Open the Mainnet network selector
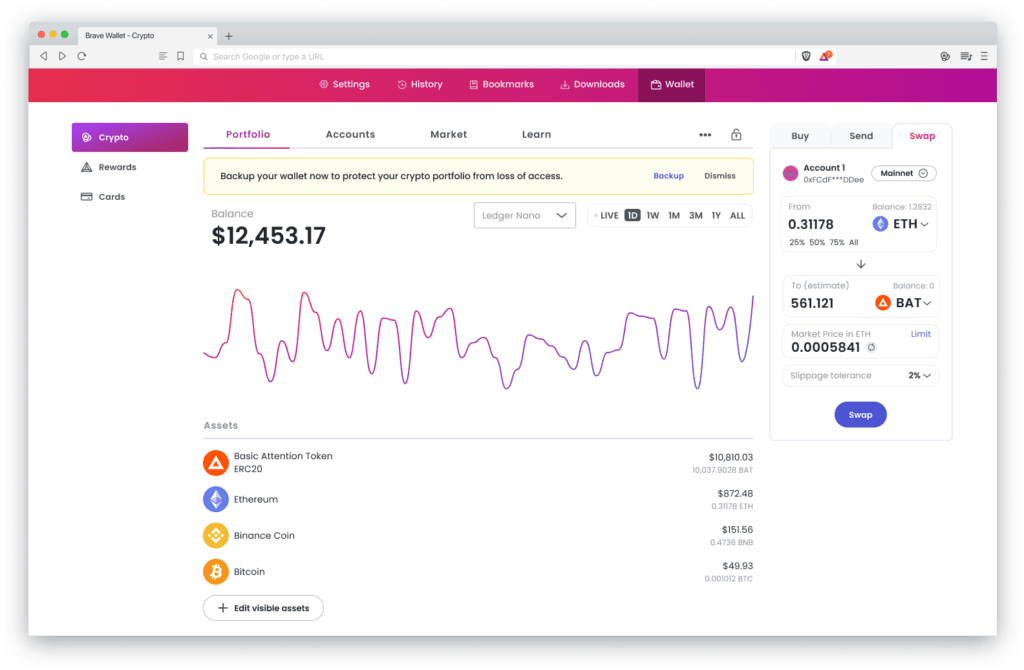Image resolution: width=1024 pixels, height=670 pixels. (904, 173)
